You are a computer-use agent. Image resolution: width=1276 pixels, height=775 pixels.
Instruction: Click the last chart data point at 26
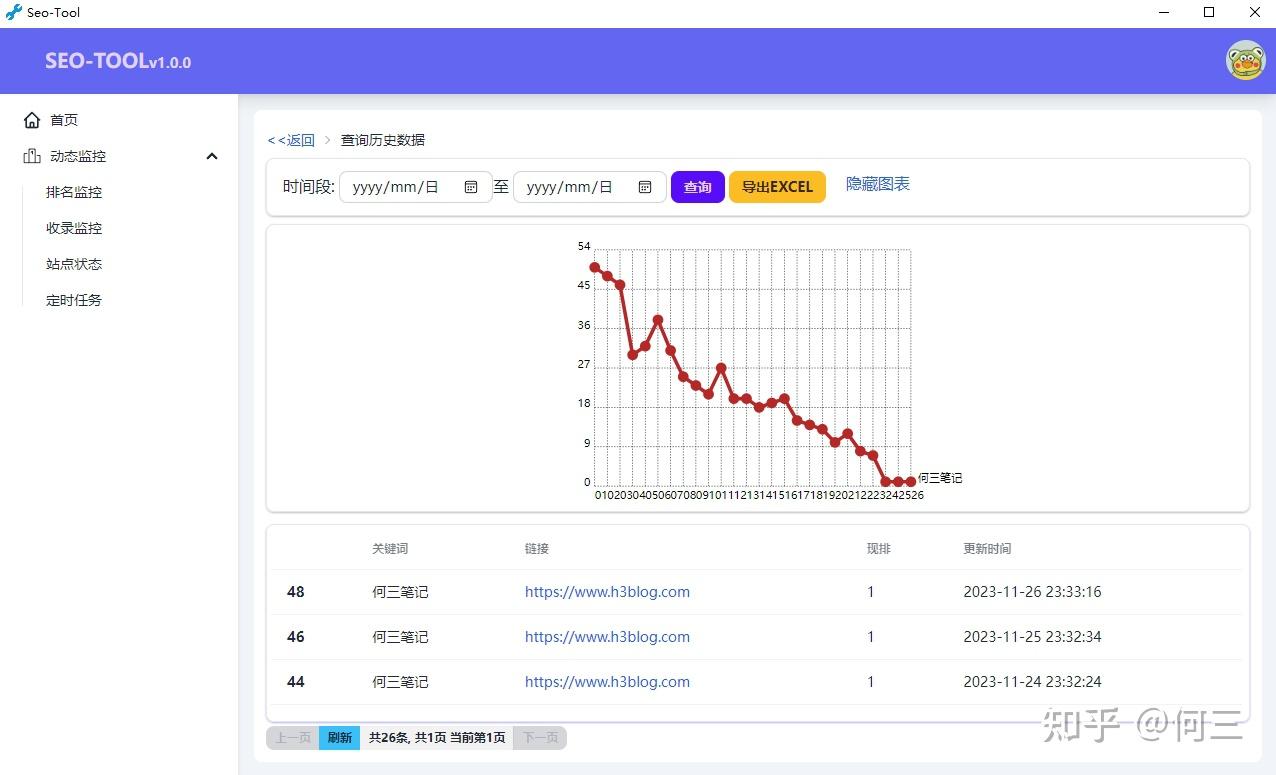point(911,482)
